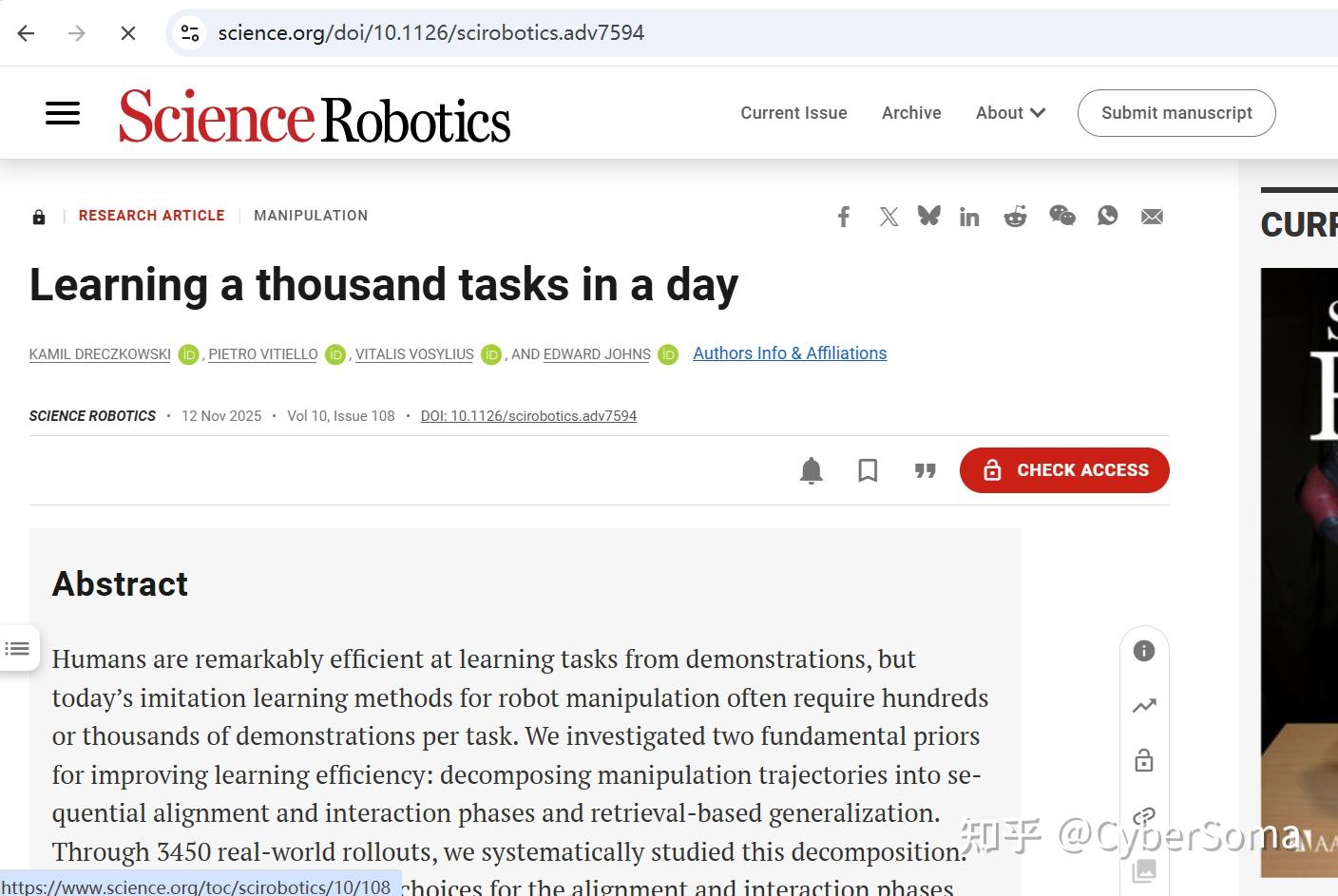Expand the About dropdown menu
The height and width of the screenshot is (896, 1338).
[1010, 113]
